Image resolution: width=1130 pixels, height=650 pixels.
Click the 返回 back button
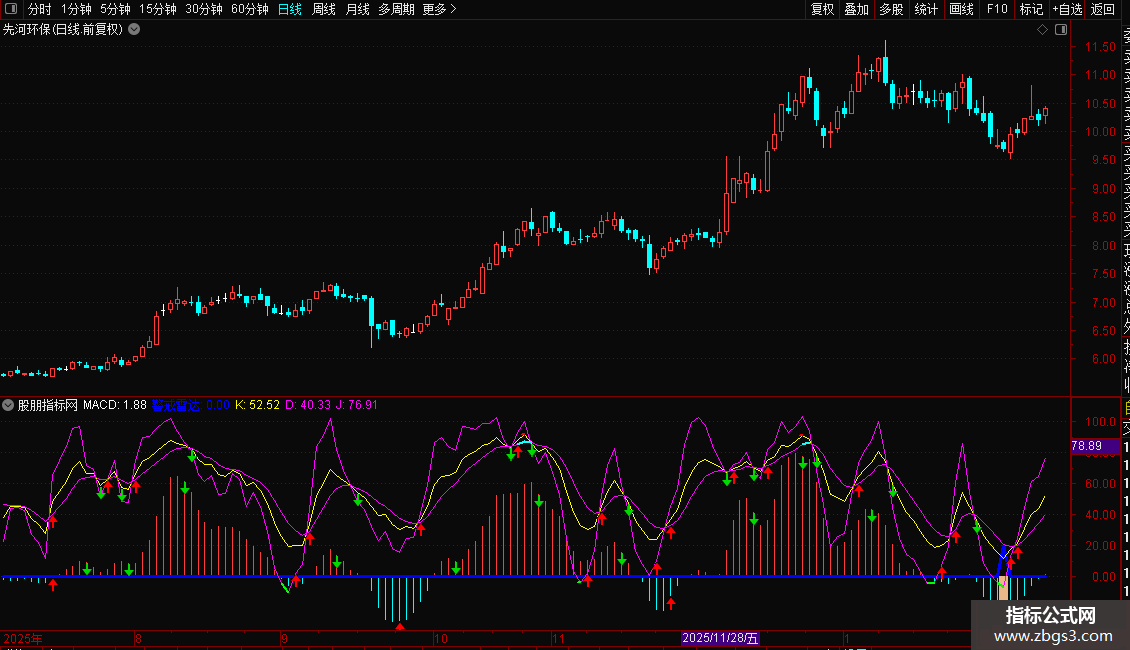(1102, 9)
